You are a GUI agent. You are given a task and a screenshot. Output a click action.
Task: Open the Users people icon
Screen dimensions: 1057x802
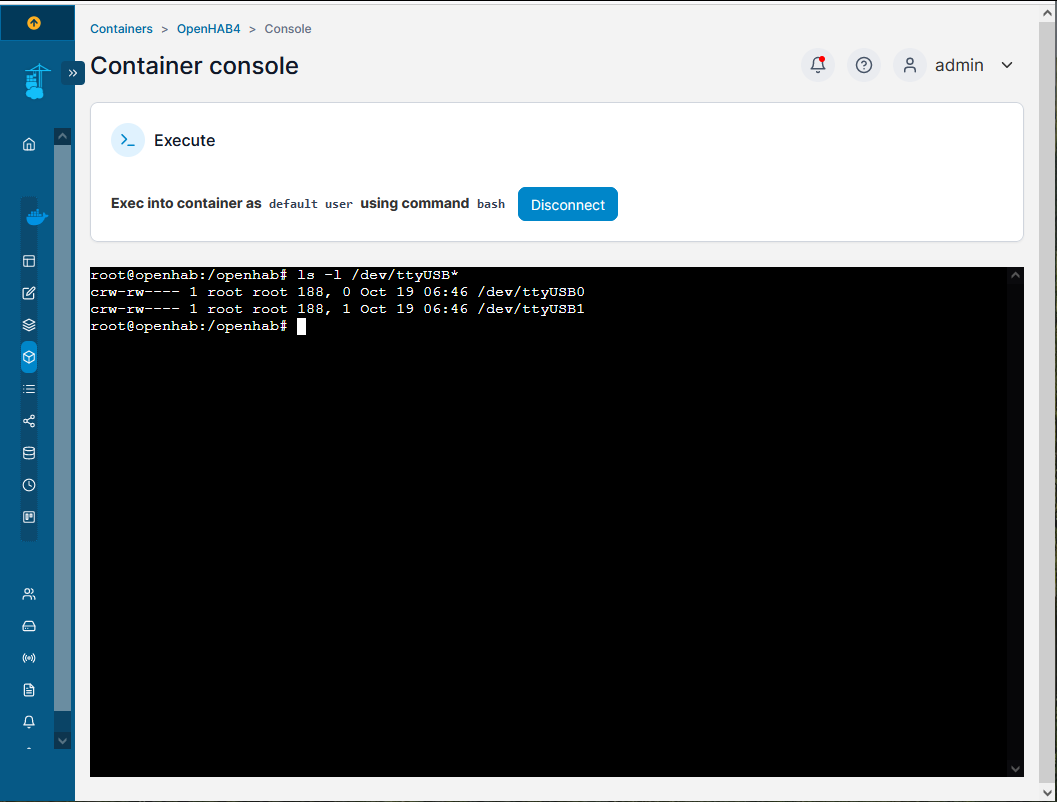[29, 594]
